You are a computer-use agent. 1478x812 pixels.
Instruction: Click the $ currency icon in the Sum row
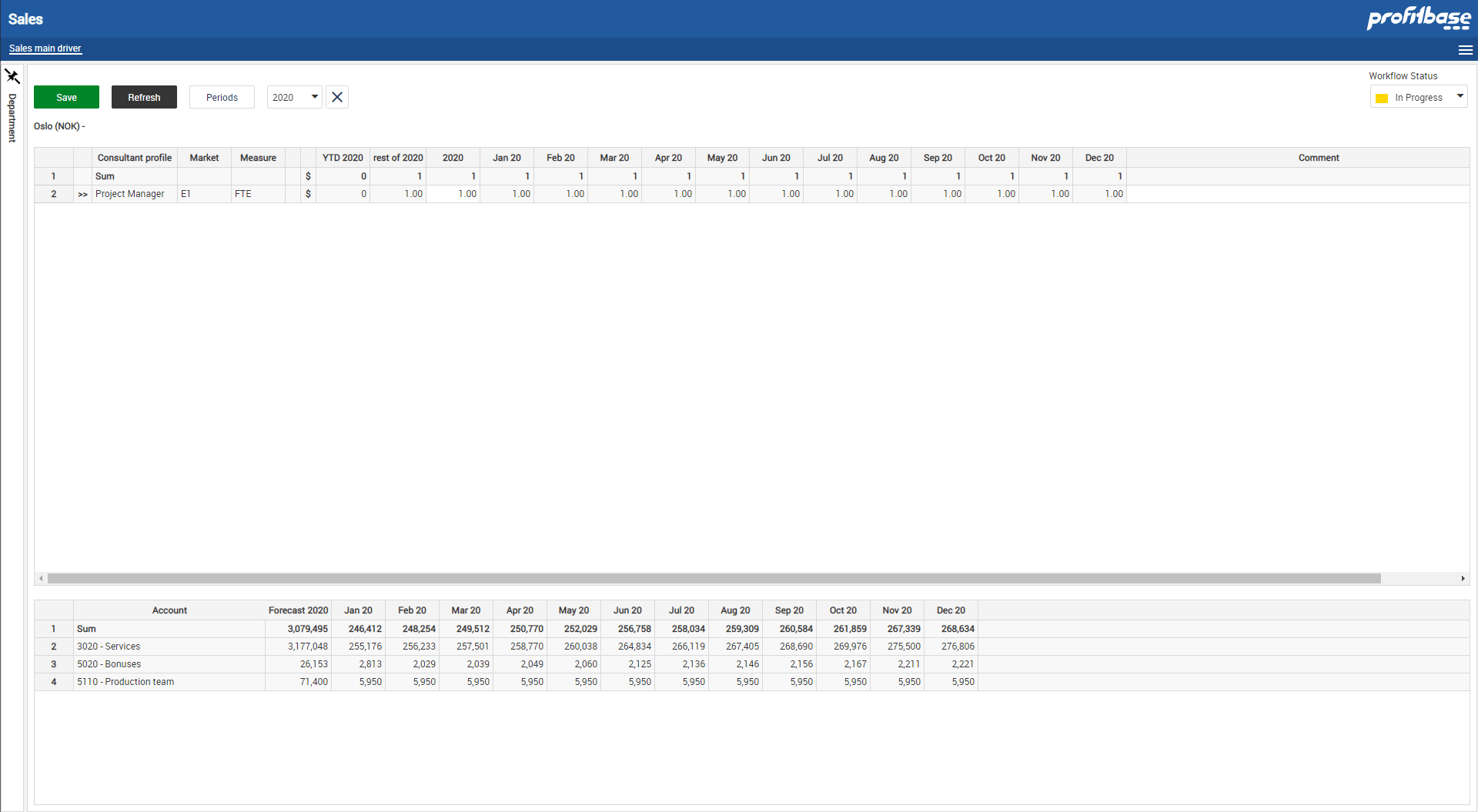(x=308, y=176)
